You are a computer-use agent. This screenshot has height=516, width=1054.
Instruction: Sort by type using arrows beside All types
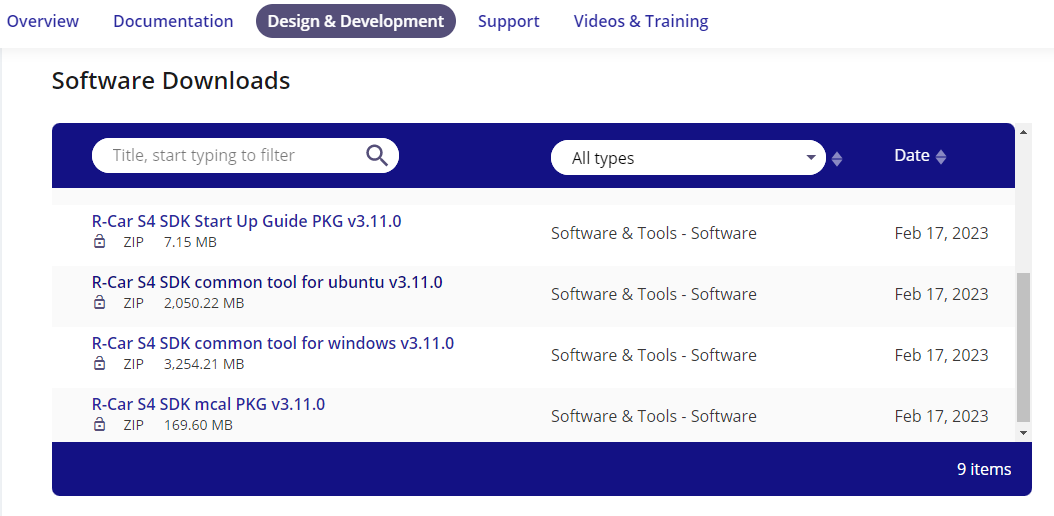click(837, 159)
